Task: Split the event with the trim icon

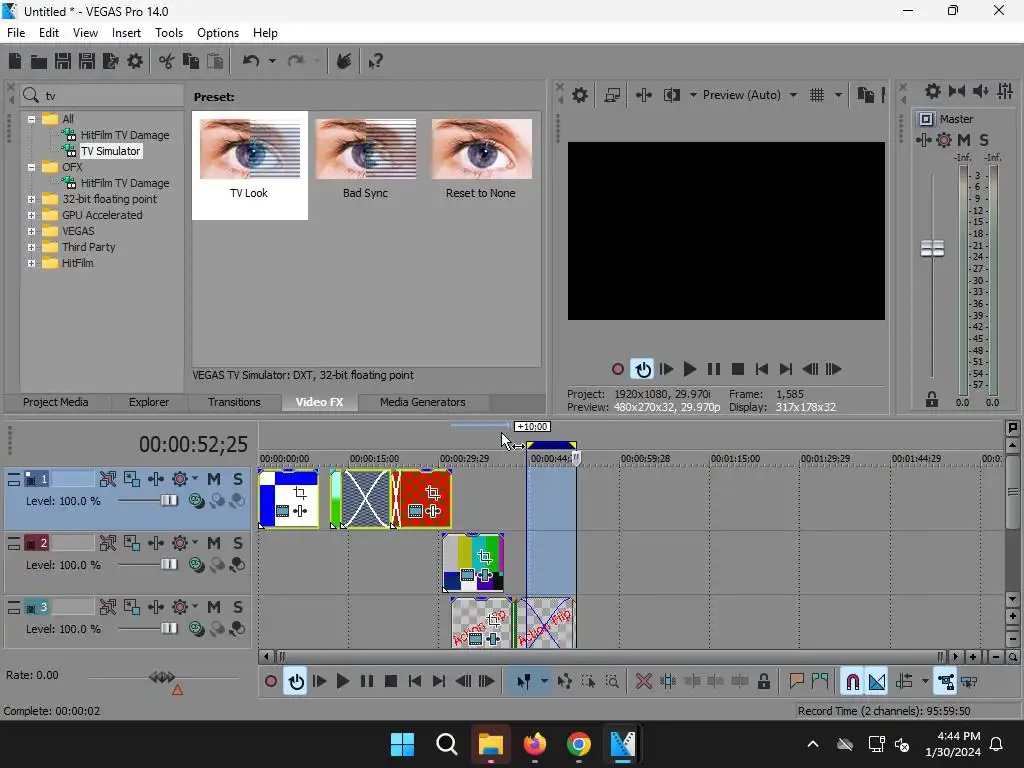Action: click(667, 681)
